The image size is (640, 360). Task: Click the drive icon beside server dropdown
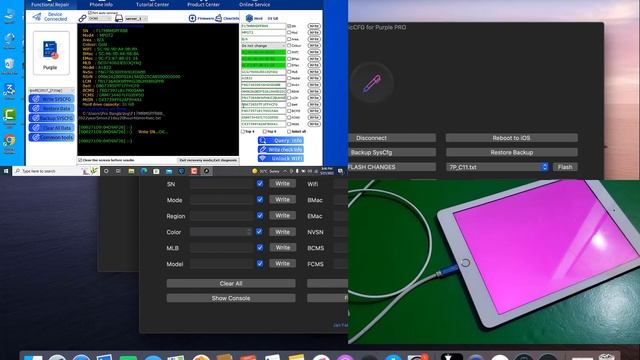coord(119,18)
